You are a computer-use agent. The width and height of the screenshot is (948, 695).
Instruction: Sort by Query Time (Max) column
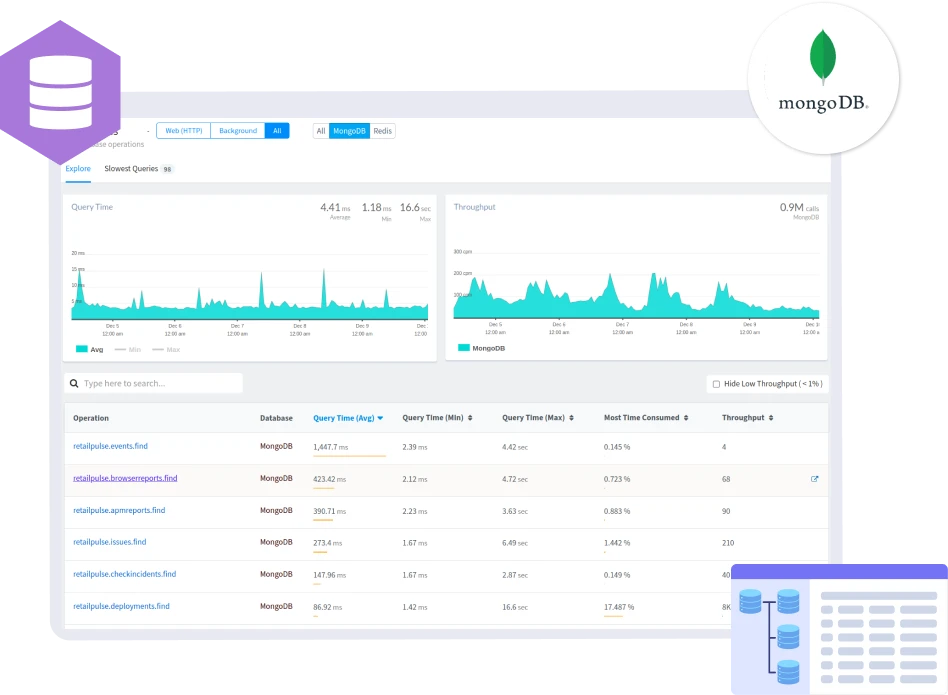pyautogui.click(x=538, y=418)
